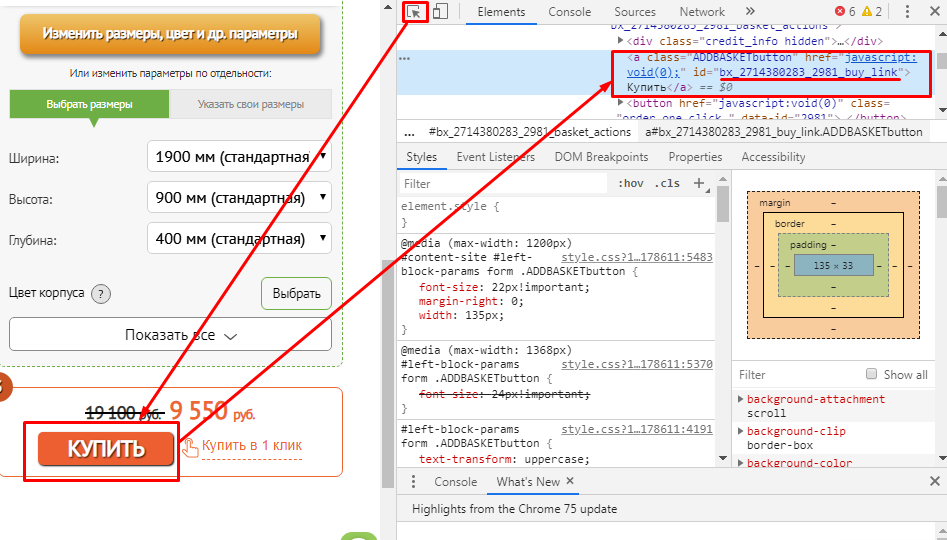Click the computed Filter input field
The width and height of the screenshot is (947, 540).
[797, 374]
